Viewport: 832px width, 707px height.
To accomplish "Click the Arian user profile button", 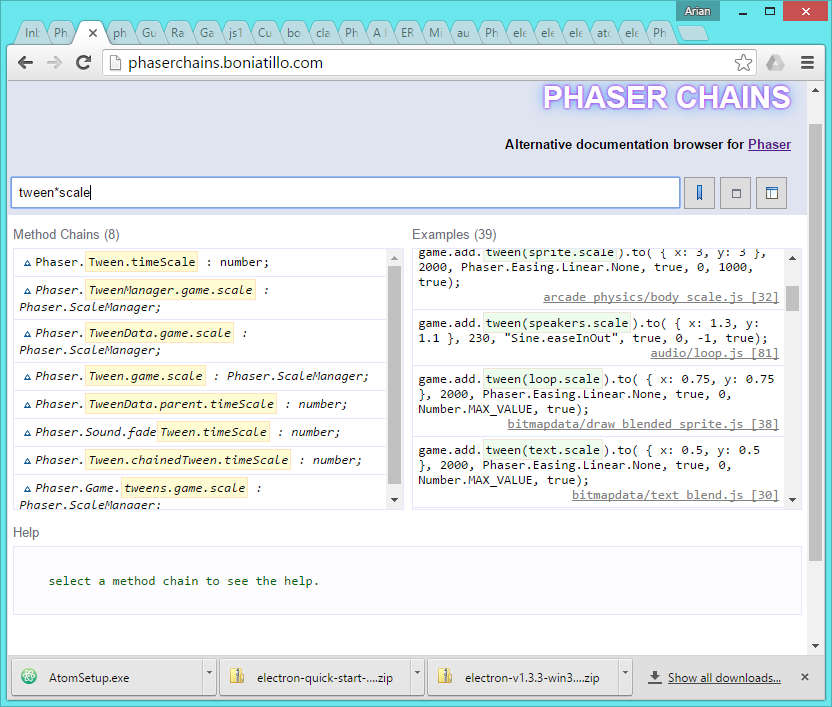I will 697,11.
